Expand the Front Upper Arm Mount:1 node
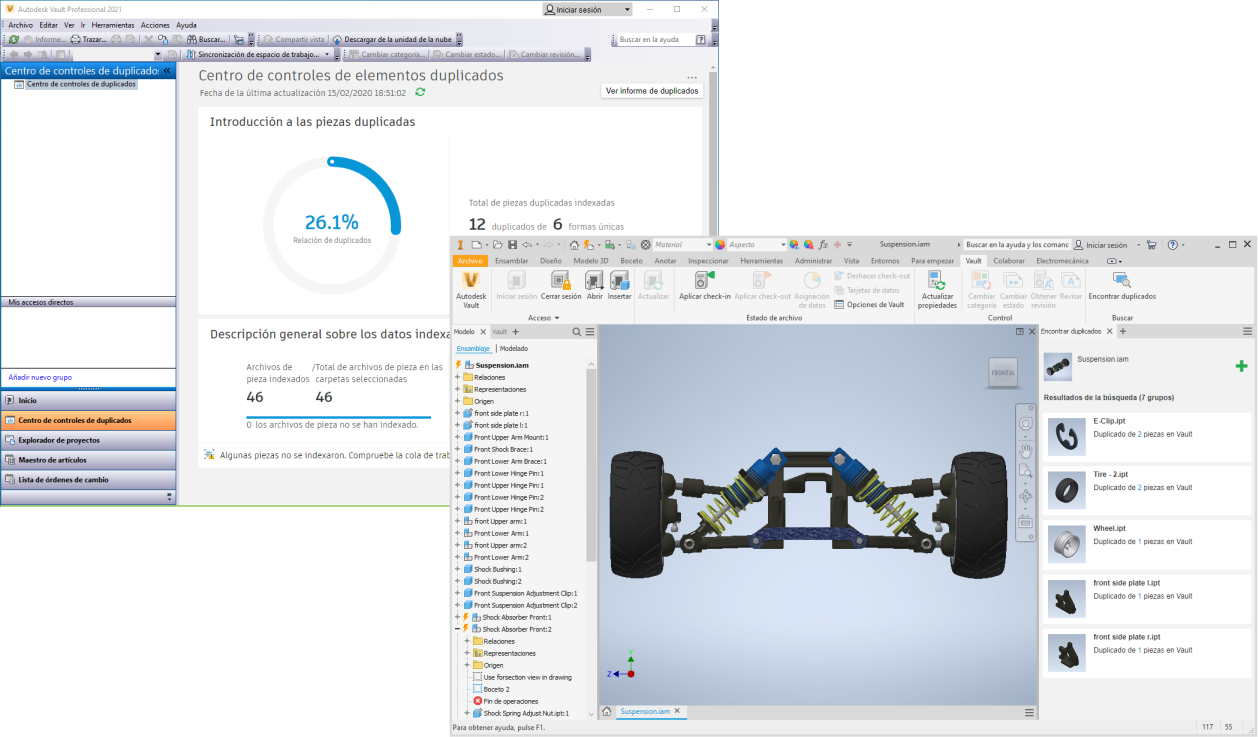The height and width of the screenshot is (737, 1258). click(x=457, y=437)
